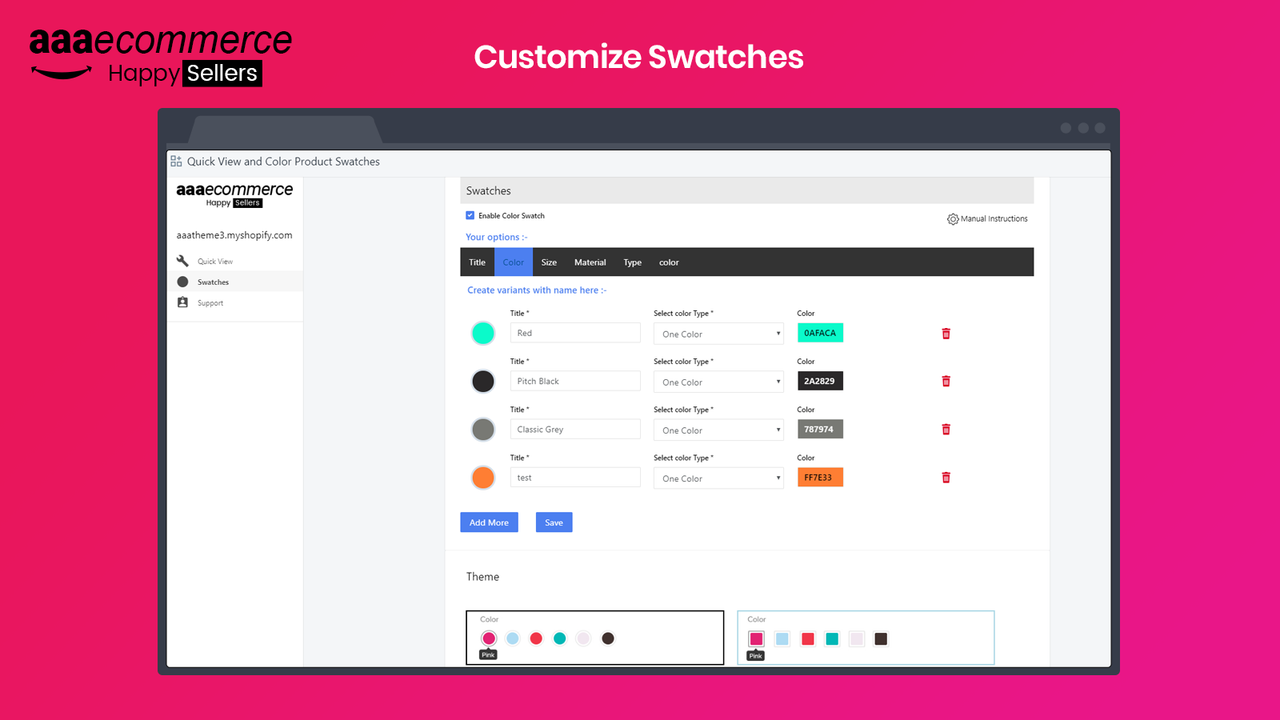The image size is (1280, 720).
Task: Click the Swatches section header bar
Action: [747, 190]
